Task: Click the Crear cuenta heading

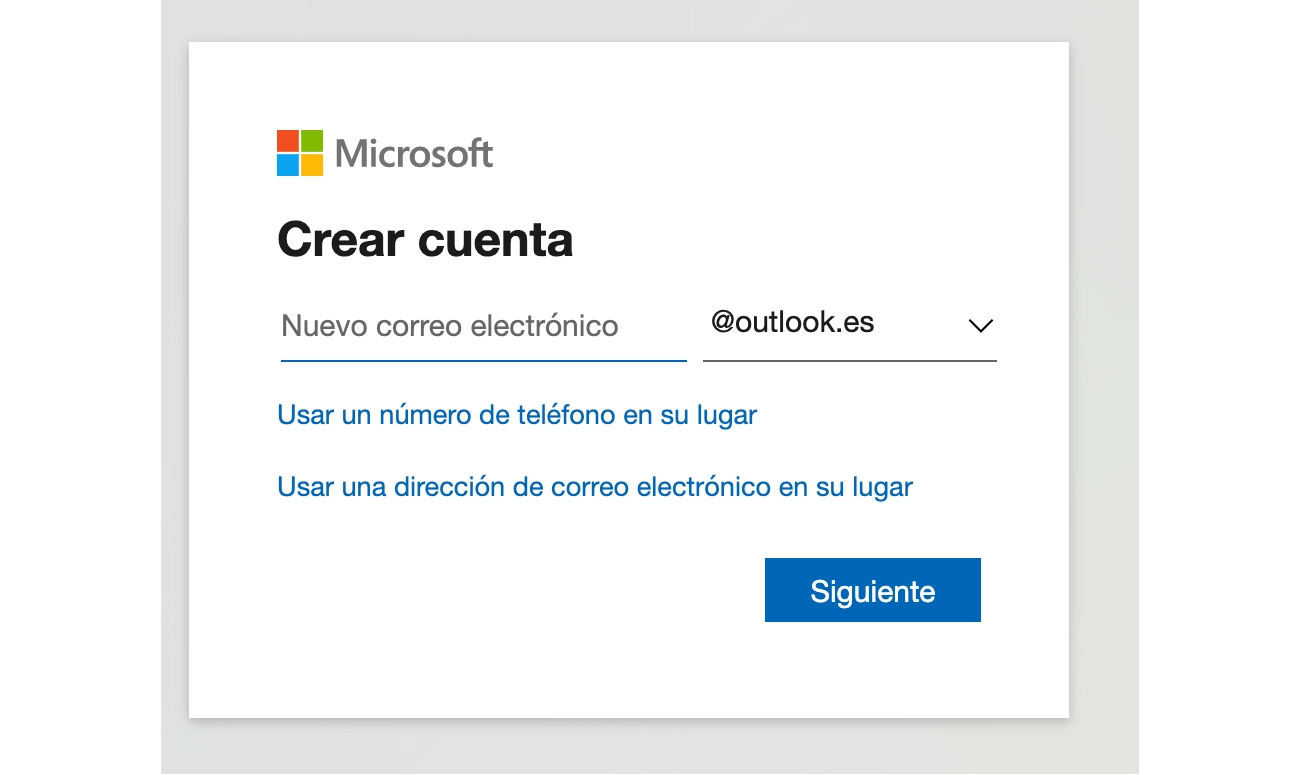Action: click(x=425, y=240)
